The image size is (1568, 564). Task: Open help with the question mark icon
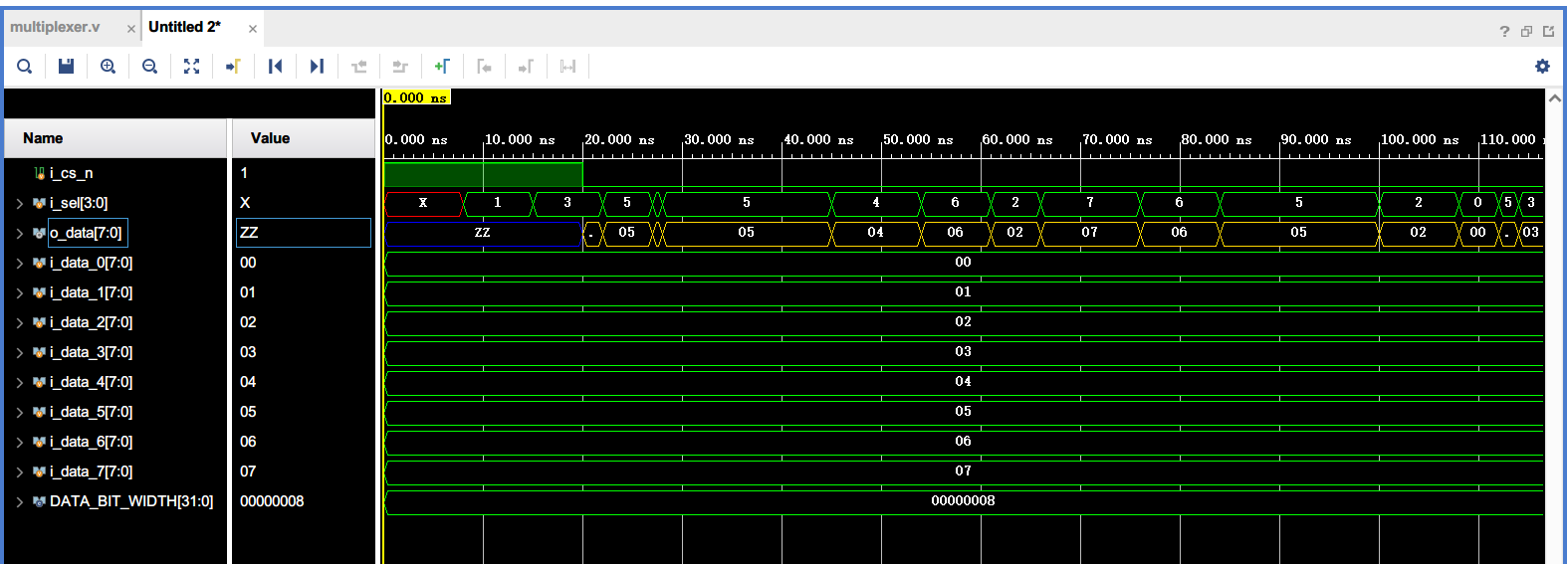coord(1504,32)
